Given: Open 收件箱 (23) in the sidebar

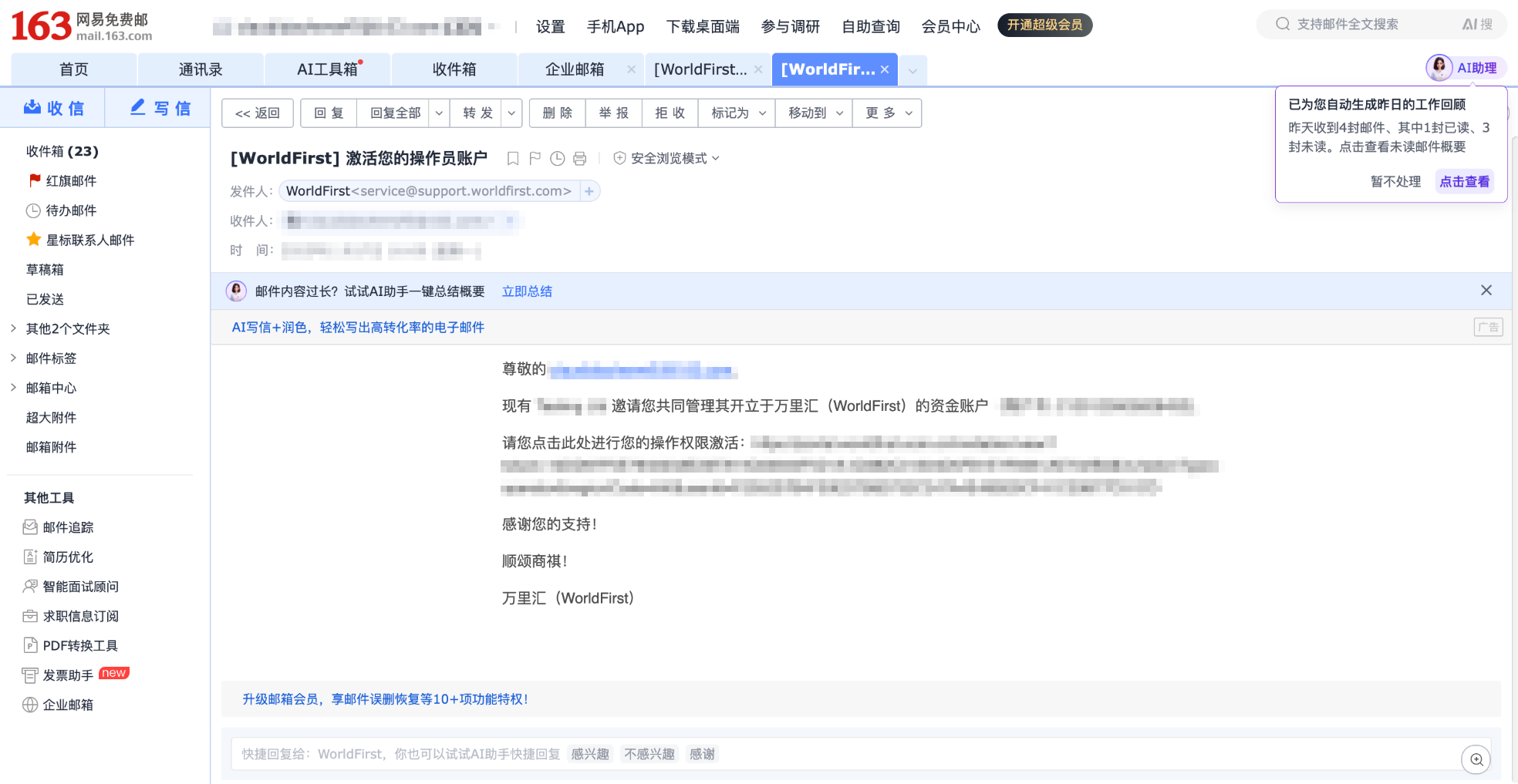Looking at the screenshot, I should tap(62, 151).
